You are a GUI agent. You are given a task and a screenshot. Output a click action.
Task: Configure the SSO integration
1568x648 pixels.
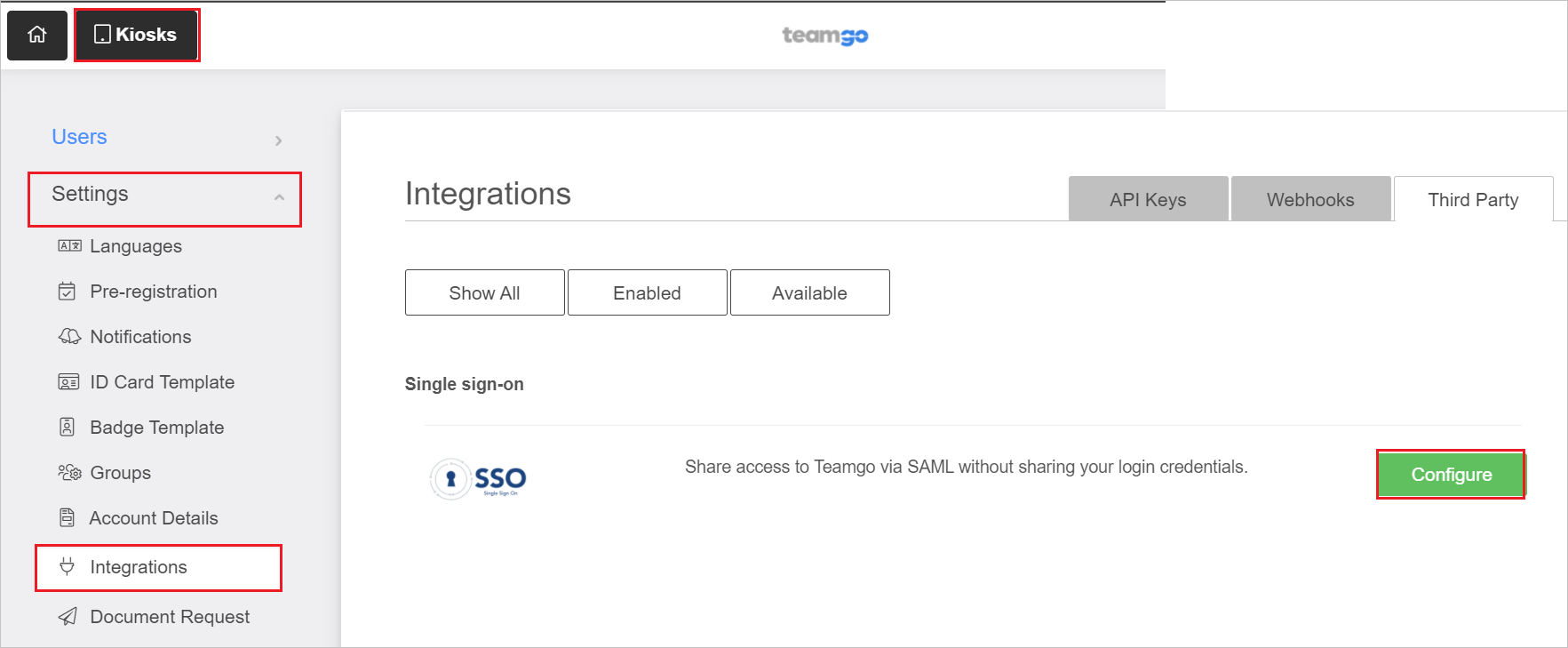[1451, 475]
